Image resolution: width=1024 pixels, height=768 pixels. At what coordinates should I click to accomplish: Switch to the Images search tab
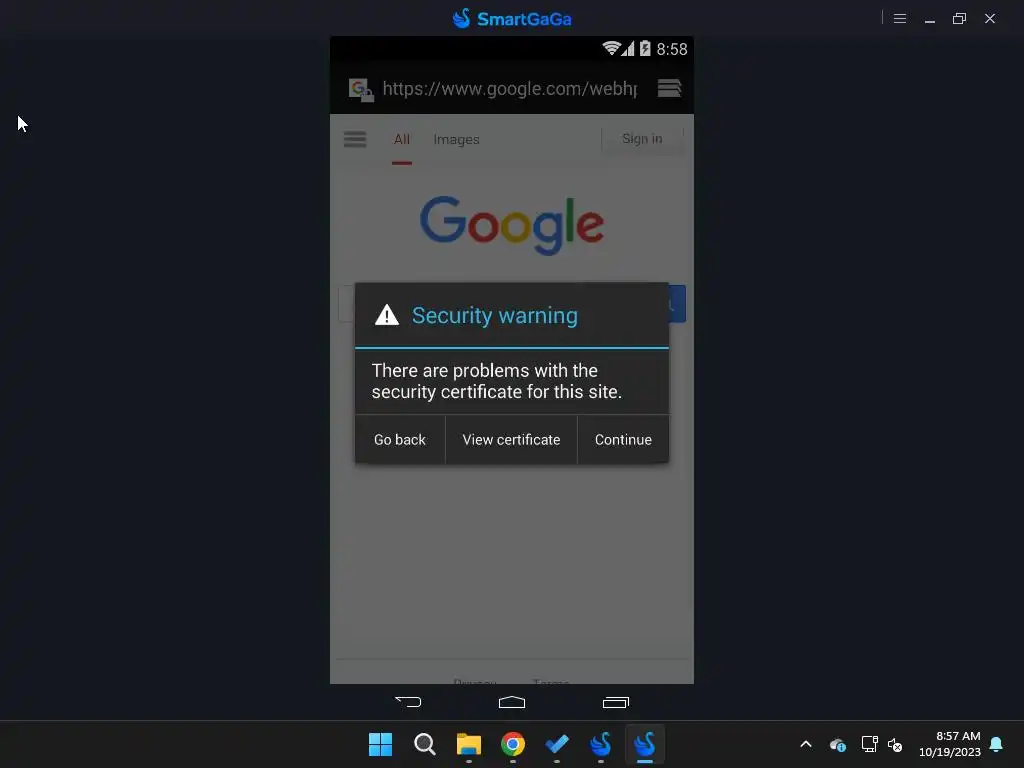point(456,139)
